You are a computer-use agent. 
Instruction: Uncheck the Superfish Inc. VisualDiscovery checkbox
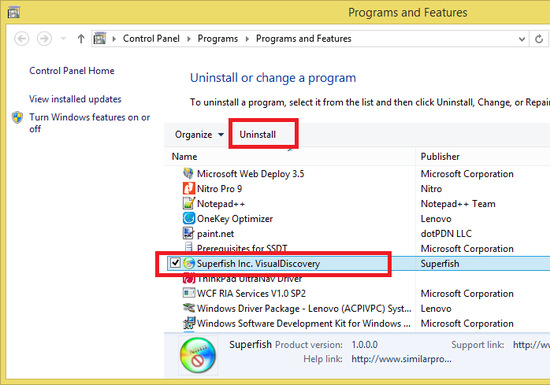click(x=175, y=263)
